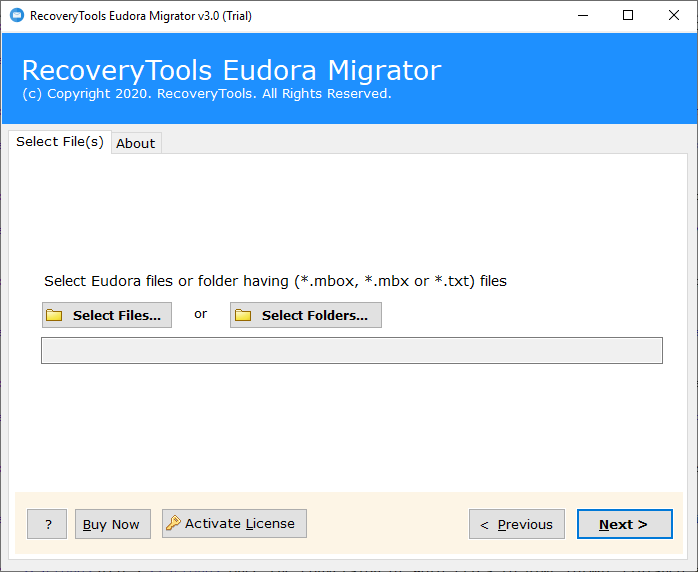This screenshot has width=698, height=572.
Task: Minimize the Eudora Migrator window
Action: (583, 16)
